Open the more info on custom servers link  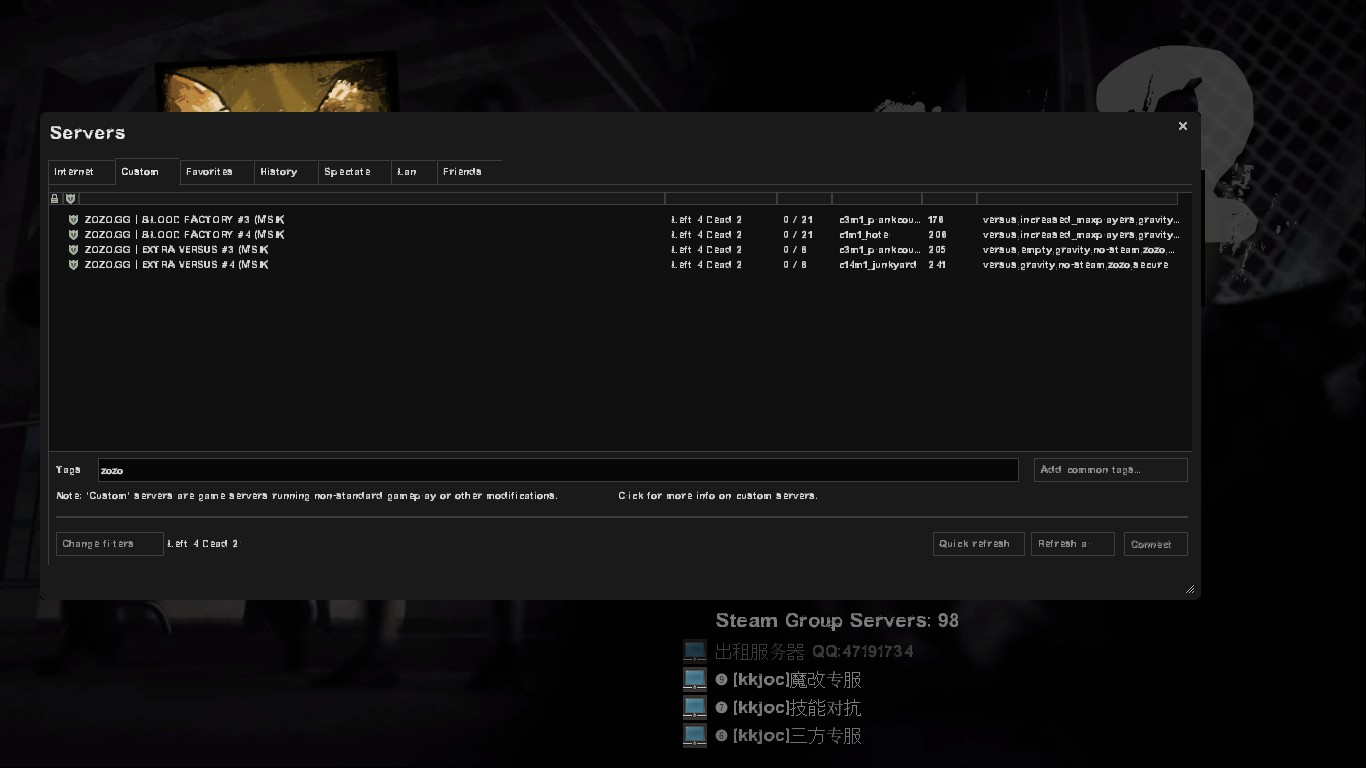point(718,496)
